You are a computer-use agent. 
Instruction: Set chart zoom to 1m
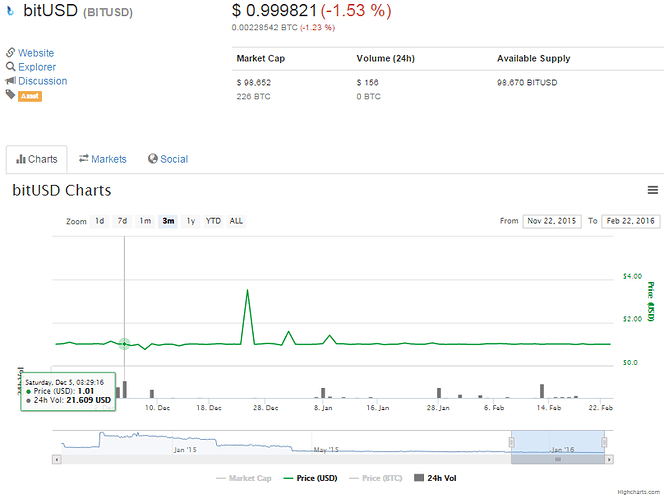coord(145,221)
